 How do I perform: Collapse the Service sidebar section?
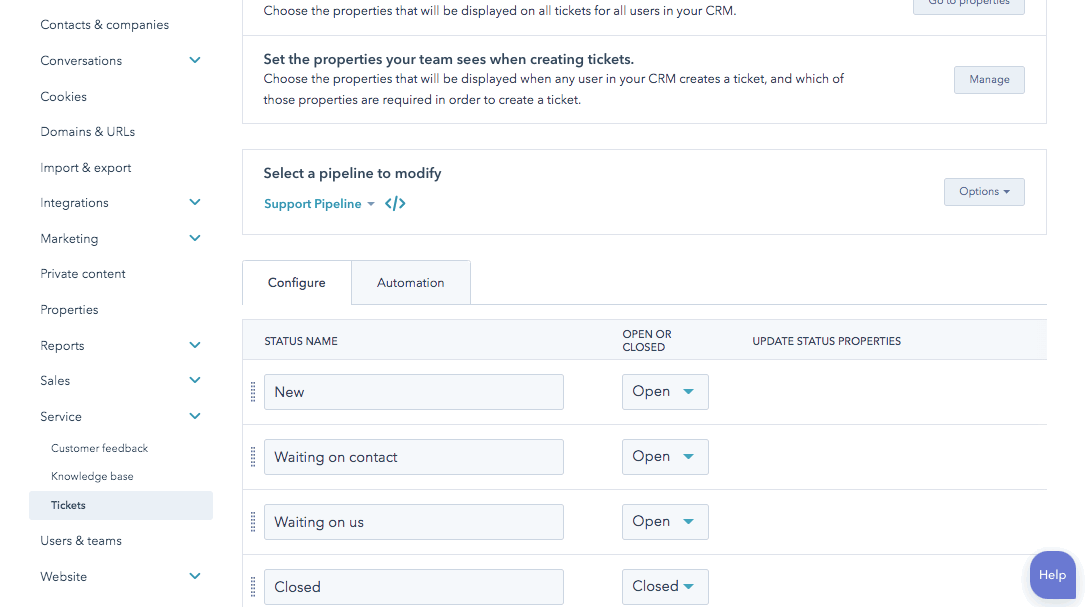coord(195,417)
